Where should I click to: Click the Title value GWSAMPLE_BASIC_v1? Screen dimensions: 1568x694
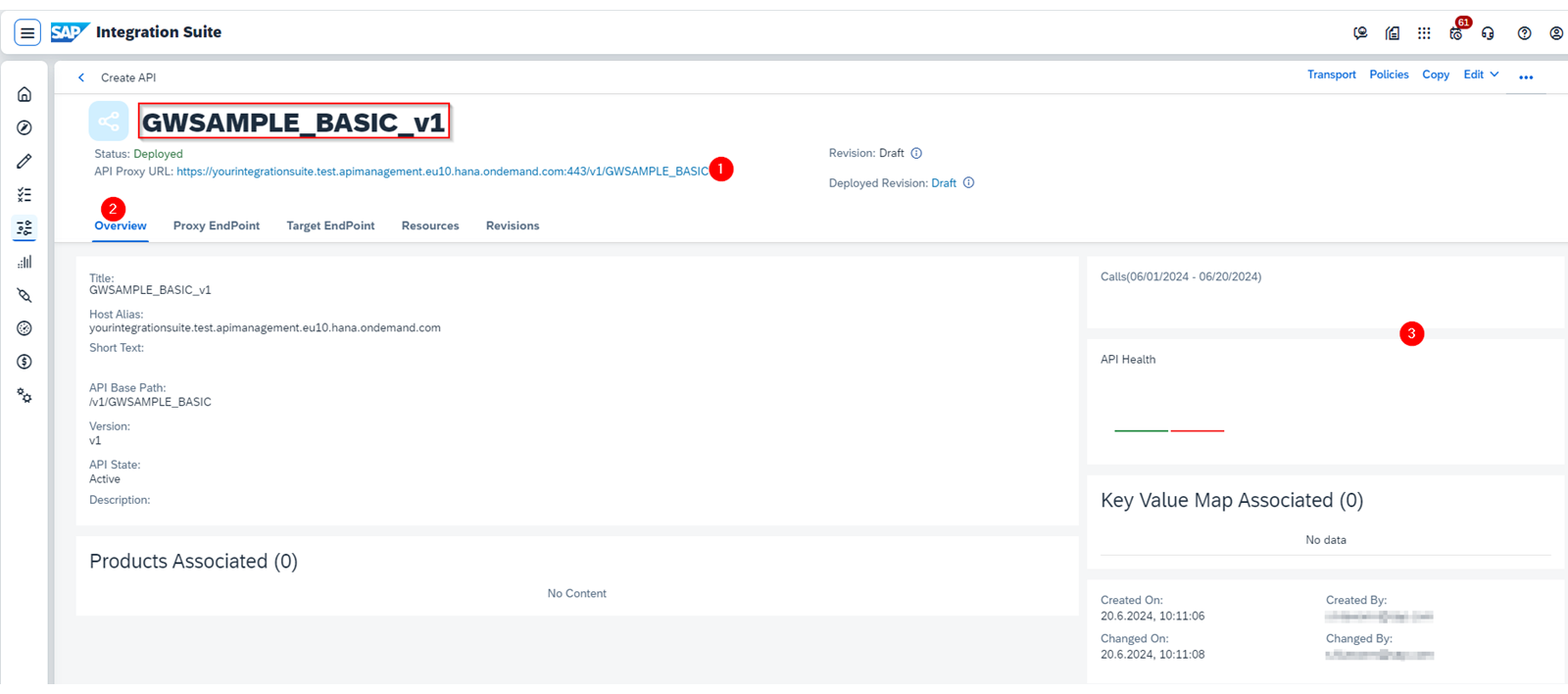pos(150,290)
